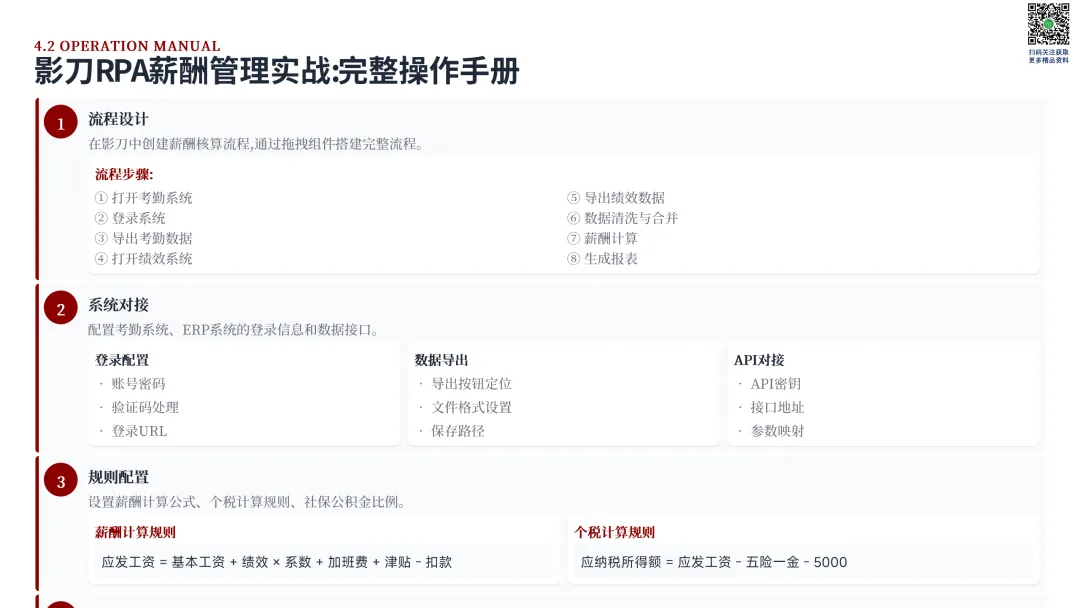Screen dimensions: 1080x608
Task: Select step ① 打开考勤系统
Action: coord(143,198)
